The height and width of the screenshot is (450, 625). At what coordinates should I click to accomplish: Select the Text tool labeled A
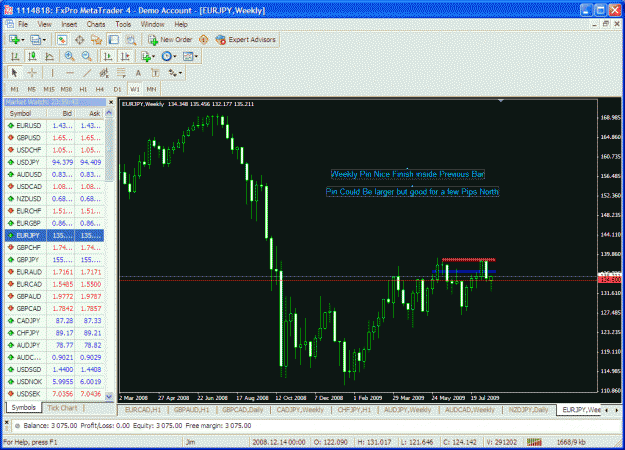coord(138,73)
